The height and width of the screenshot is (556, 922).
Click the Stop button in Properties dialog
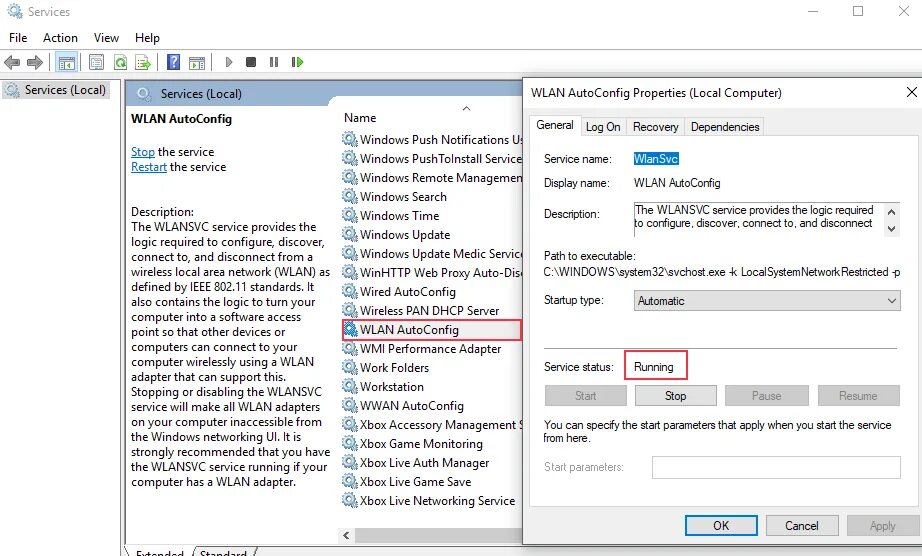coord(676,396)
